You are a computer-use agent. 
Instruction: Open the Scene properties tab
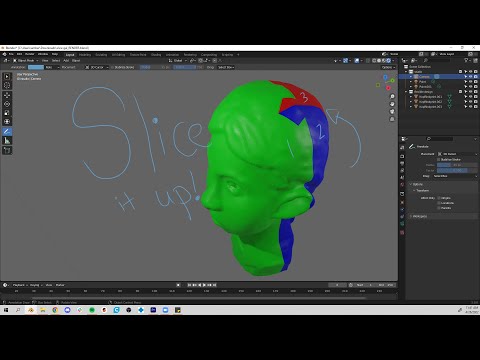[402, 177]
